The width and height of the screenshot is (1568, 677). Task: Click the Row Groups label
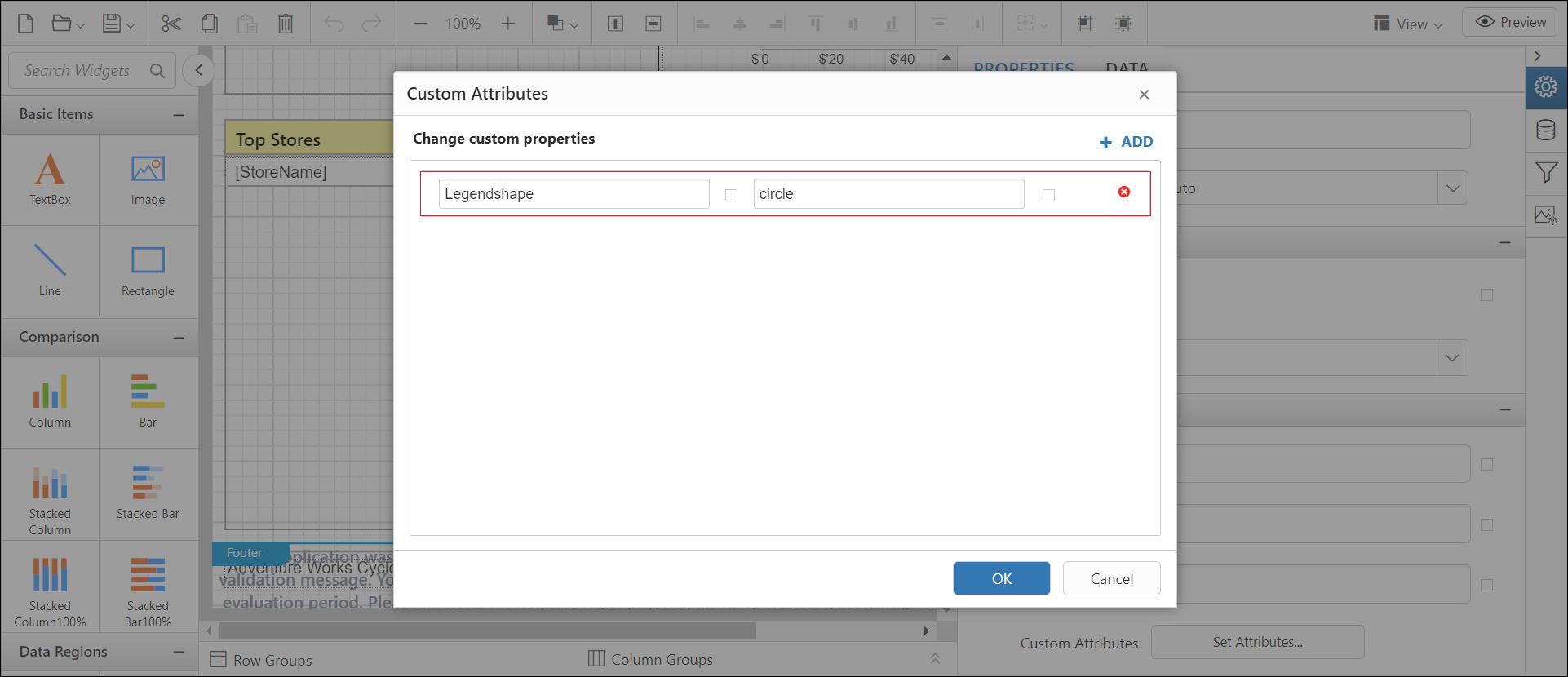[x=272, y=660]
